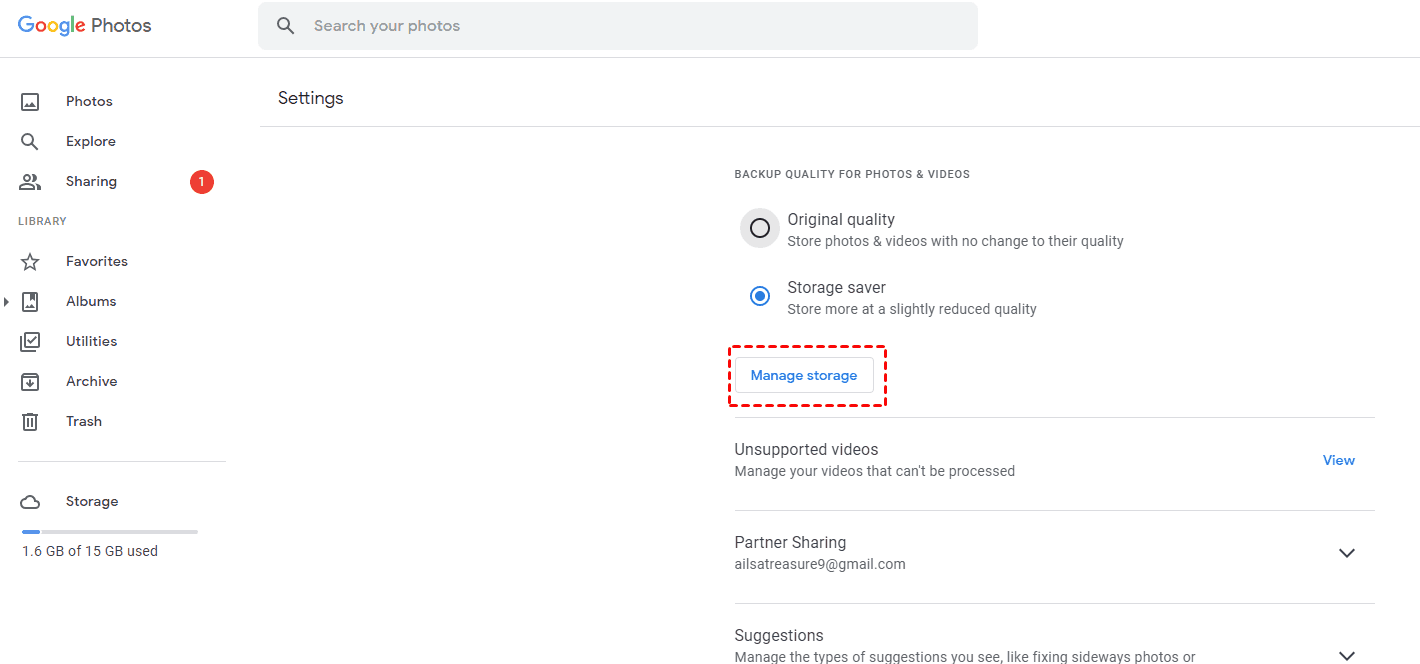Click the Archive box icon
The width and height of the screenshot is (1420, 664).
tap(30, 382)
